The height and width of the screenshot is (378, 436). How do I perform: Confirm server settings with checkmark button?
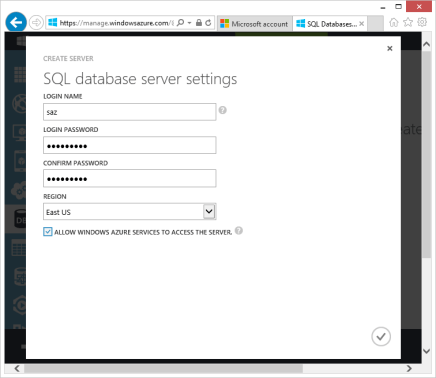381,337
